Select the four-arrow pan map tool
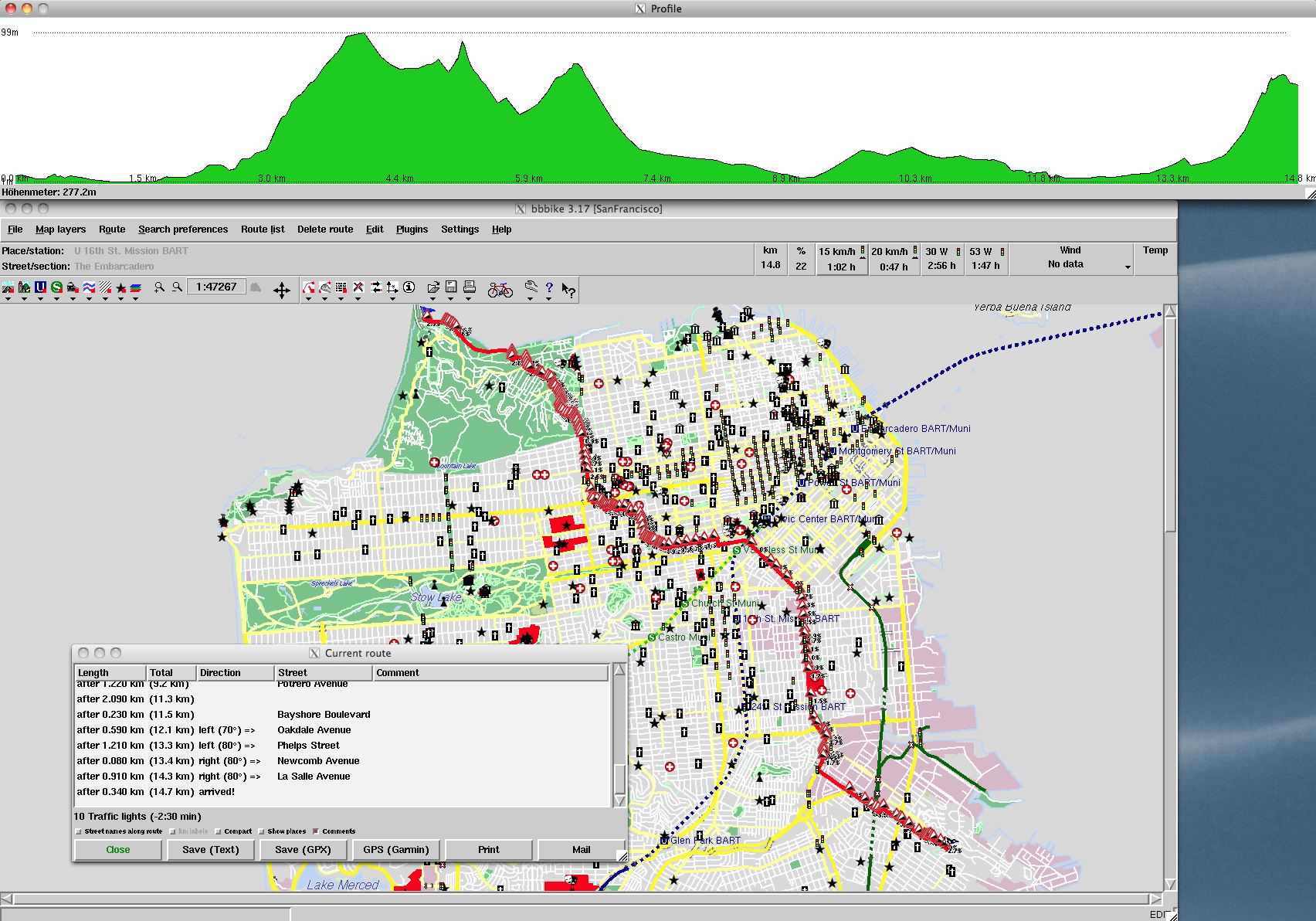The height and width of the screenshot is (921, 1316). (282, 290)
